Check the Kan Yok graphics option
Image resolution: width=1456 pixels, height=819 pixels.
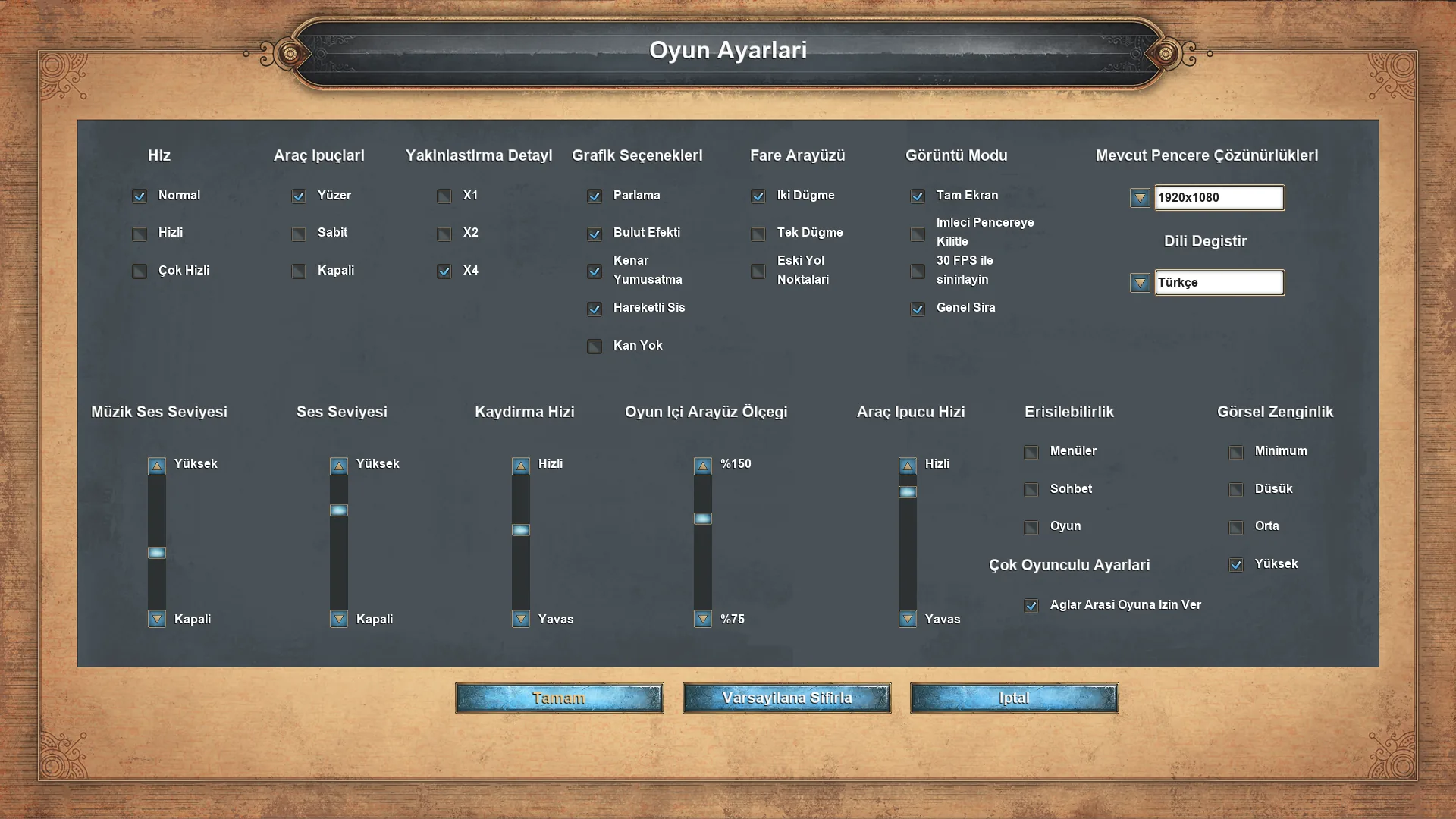(x=595, y=346)
